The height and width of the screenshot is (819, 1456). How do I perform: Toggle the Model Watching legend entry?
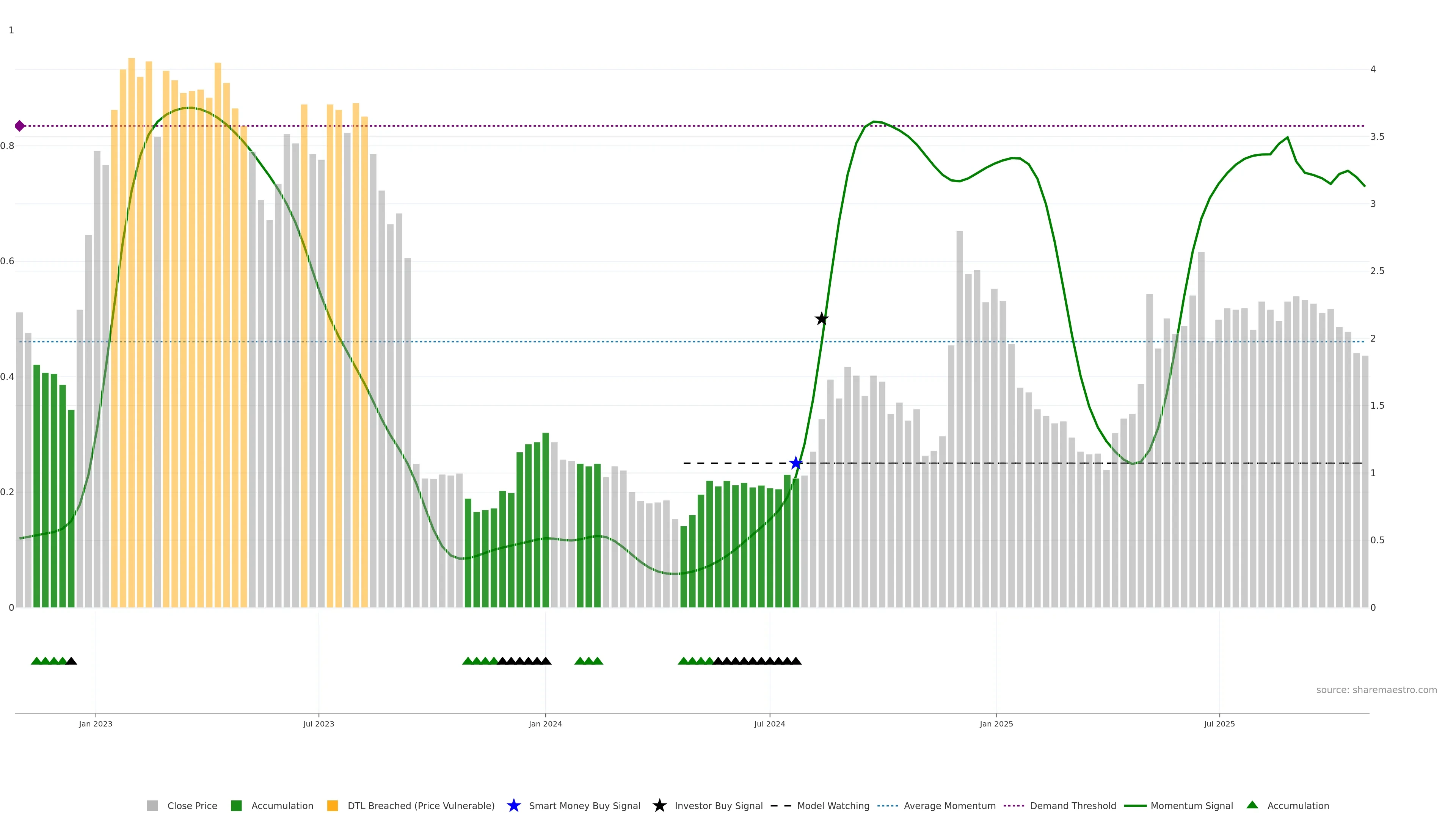(833, 805)
